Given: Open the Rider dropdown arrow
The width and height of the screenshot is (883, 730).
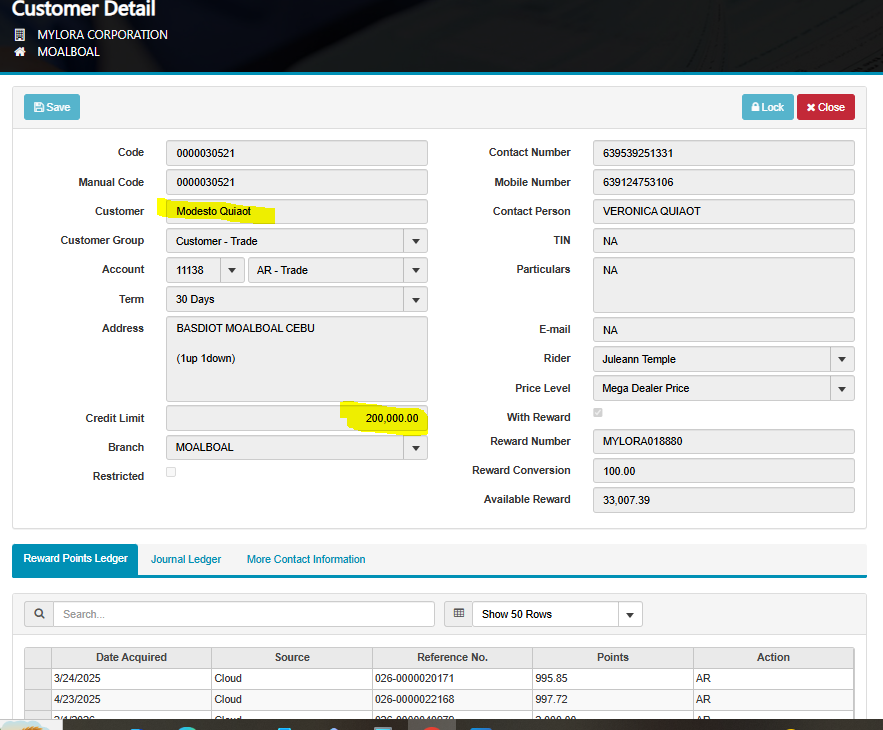Looking at the screenshot, I should tap(842, 359).
